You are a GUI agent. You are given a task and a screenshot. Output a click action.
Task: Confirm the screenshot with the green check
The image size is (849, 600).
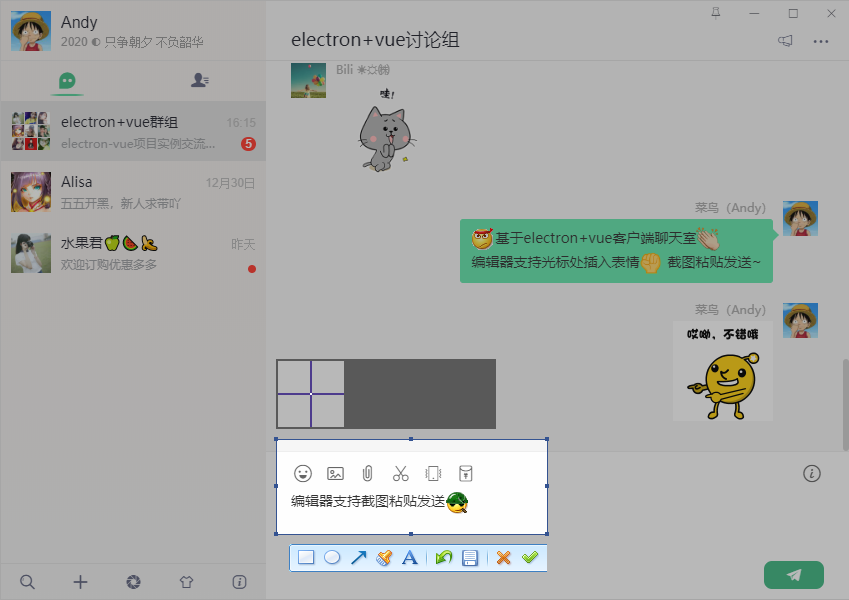530,557
